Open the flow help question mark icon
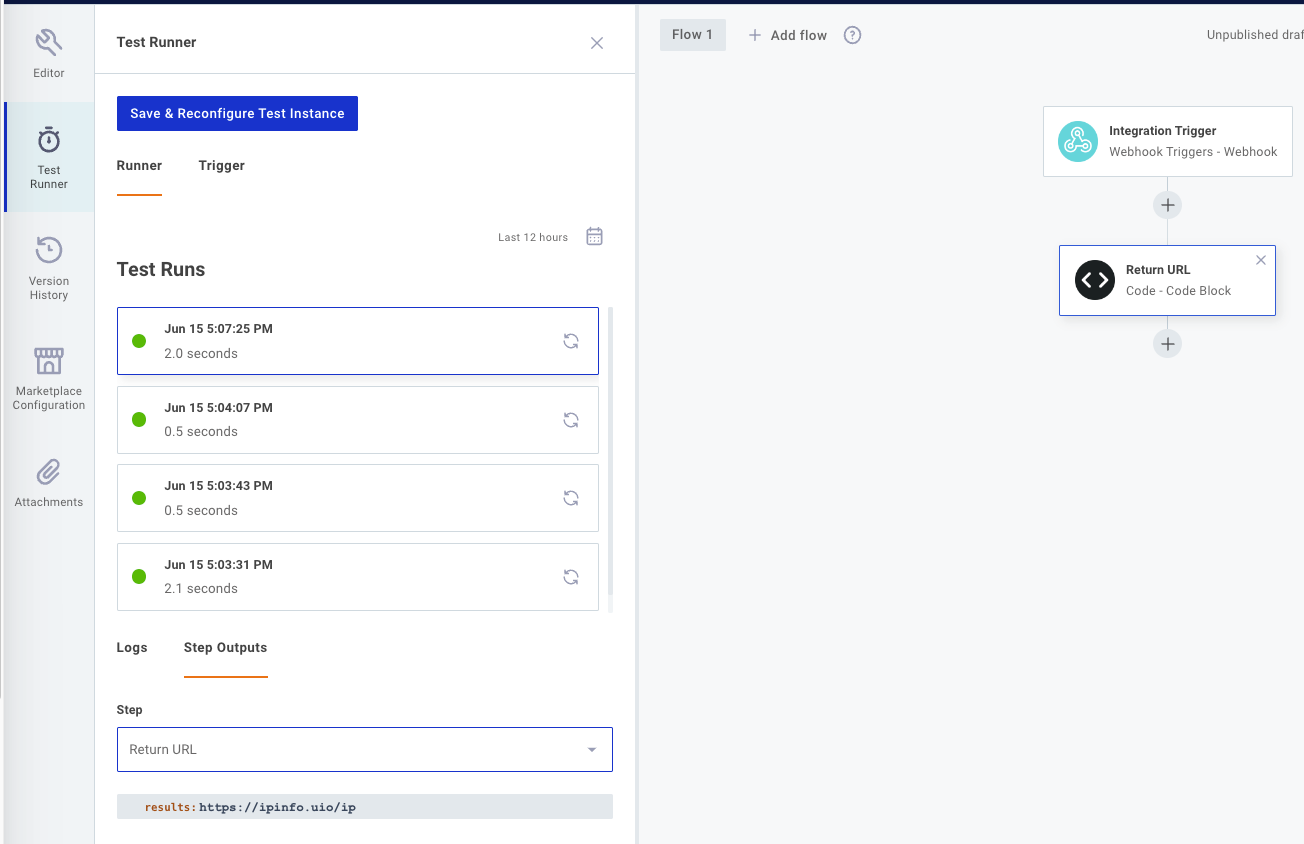This screenshot has width=1304, height=844. tap(852, 35)
